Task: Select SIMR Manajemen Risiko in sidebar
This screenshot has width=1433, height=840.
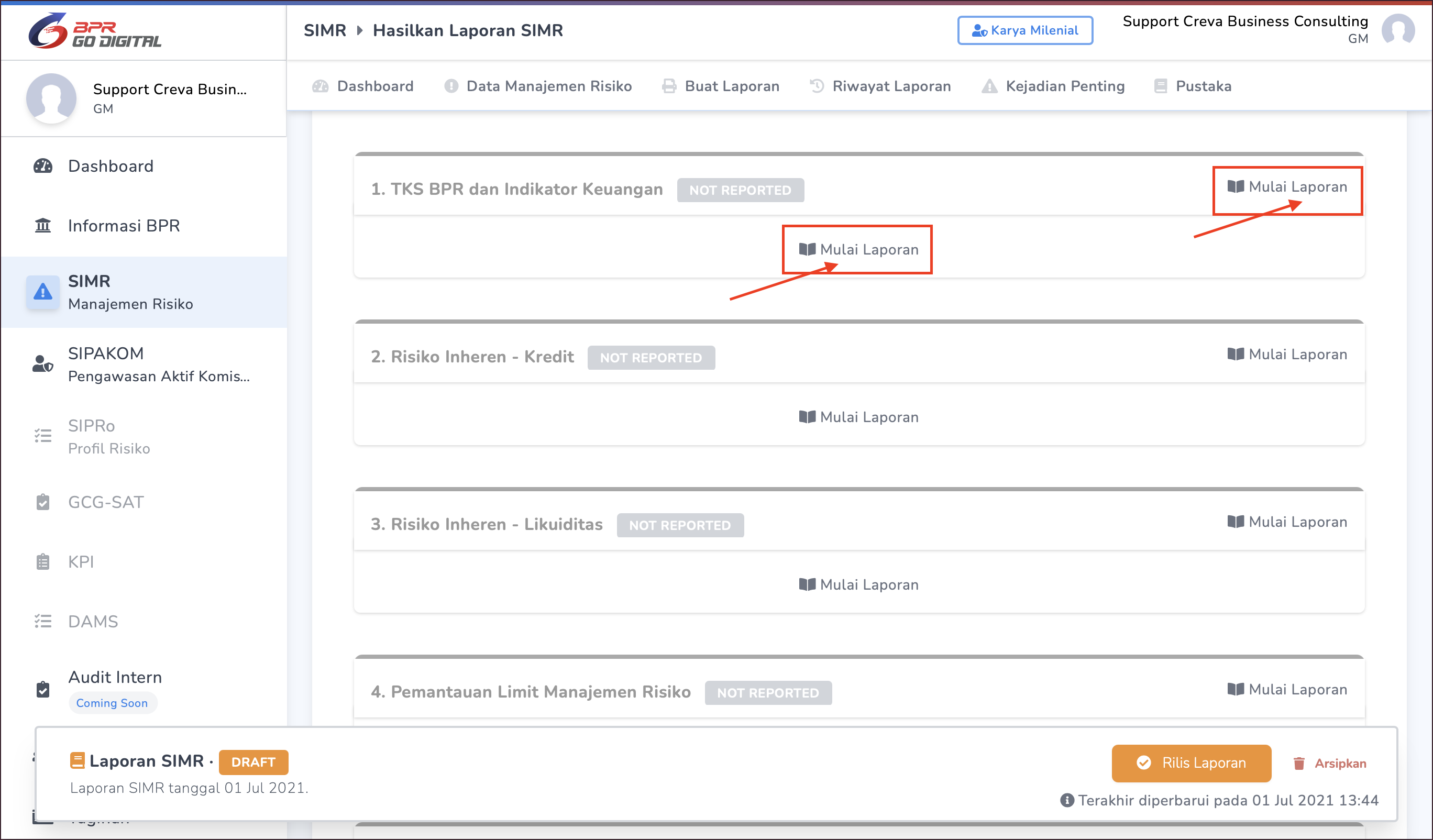Action: 144,292
